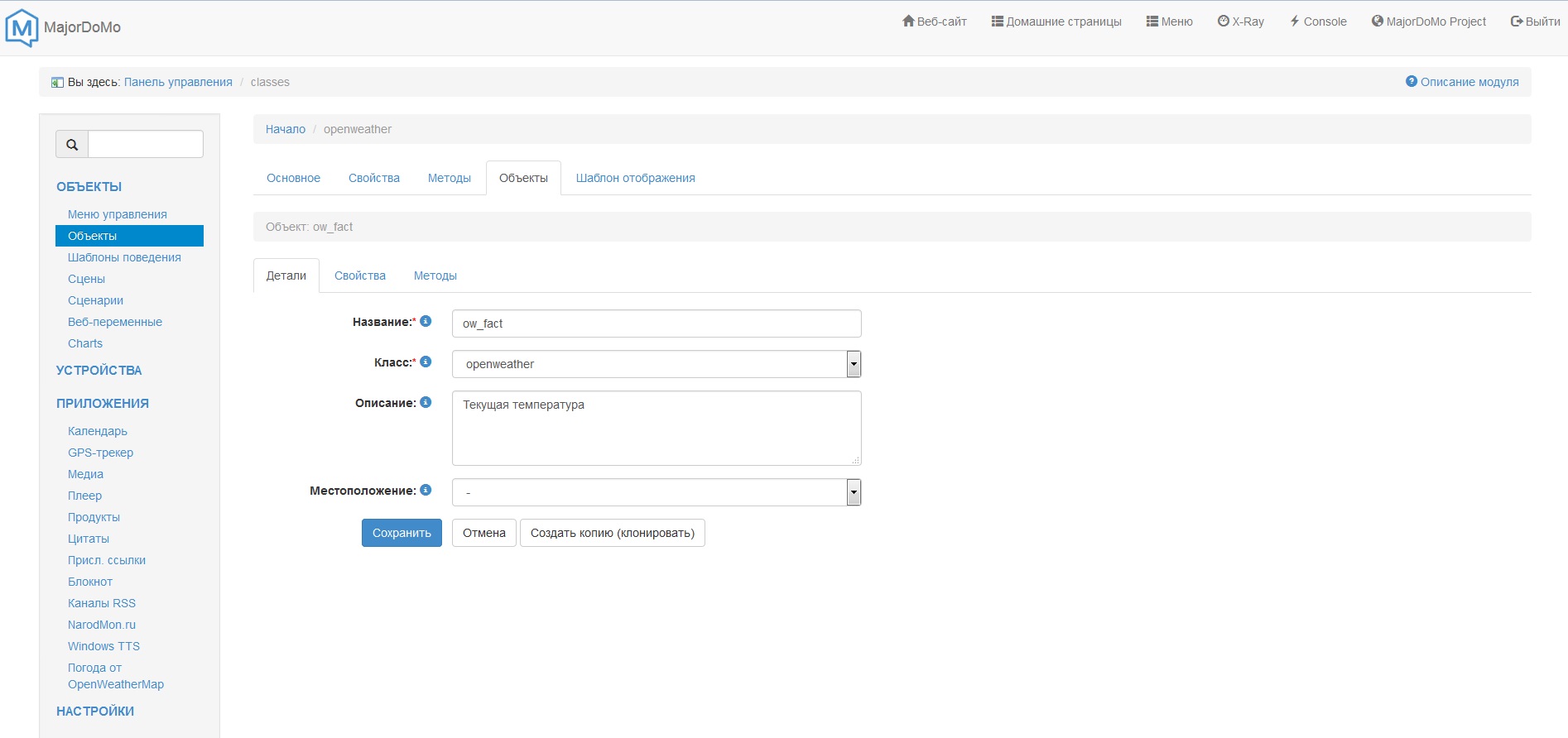Click Создать копию (клонировать) button
Screen dimensions: 1568x738
[x=612, y=533]
